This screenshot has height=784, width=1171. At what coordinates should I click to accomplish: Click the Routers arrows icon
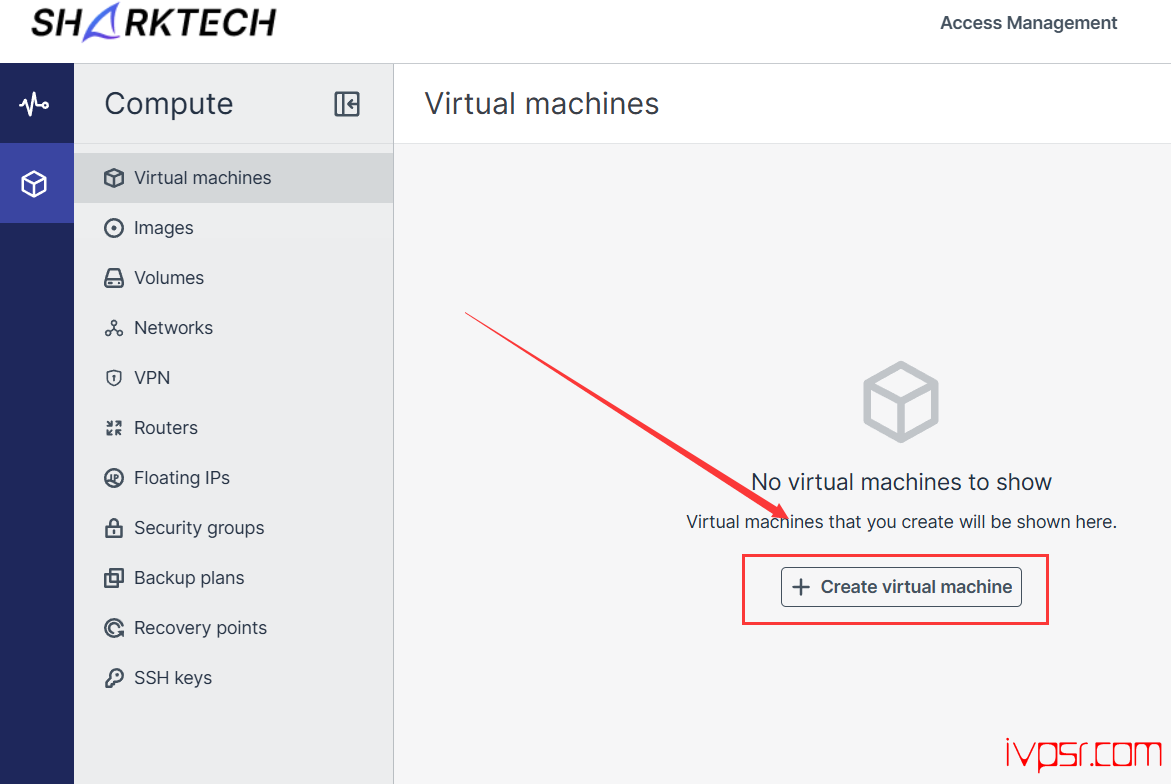tap(114, 428)
